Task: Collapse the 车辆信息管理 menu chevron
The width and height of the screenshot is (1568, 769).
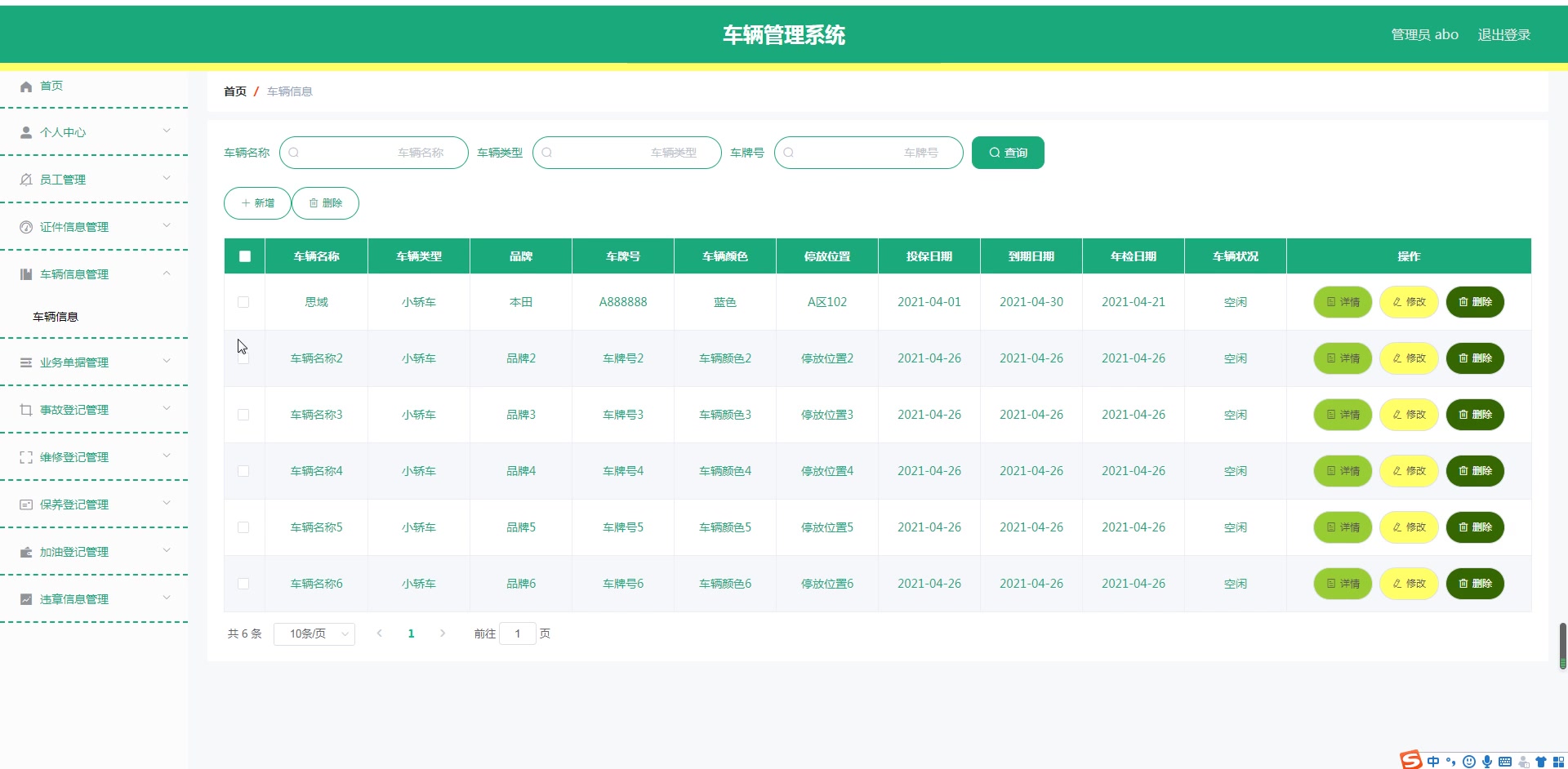Action: point(167,273)
